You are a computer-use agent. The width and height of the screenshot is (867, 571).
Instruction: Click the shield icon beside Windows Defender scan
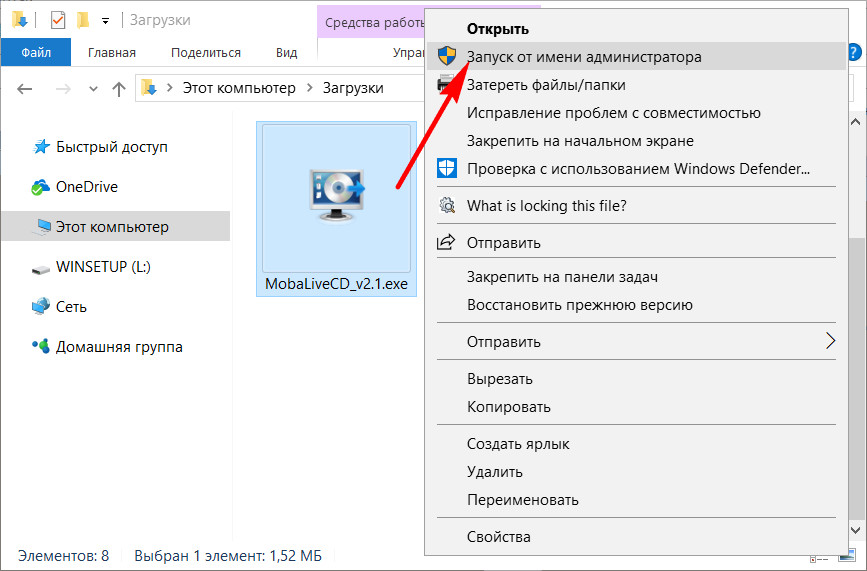[447, 169]
